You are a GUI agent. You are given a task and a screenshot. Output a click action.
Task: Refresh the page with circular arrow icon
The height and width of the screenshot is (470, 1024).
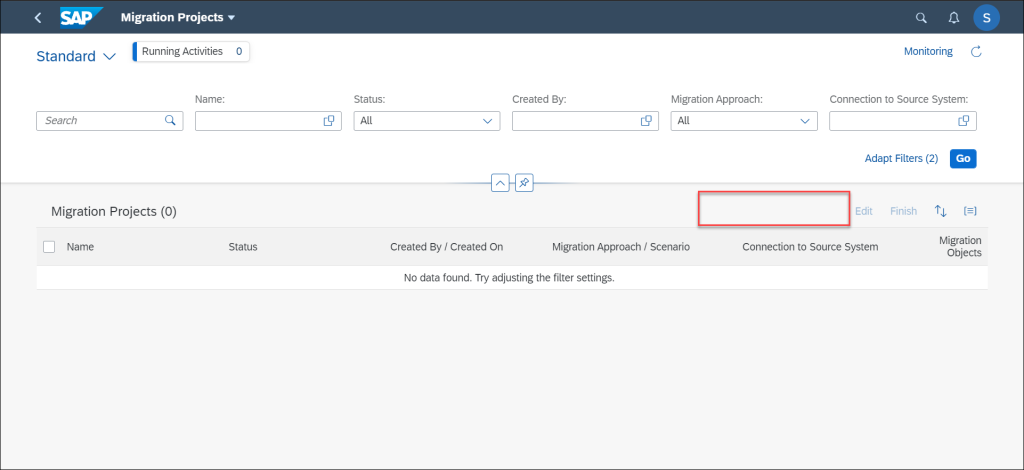point(976,52)
